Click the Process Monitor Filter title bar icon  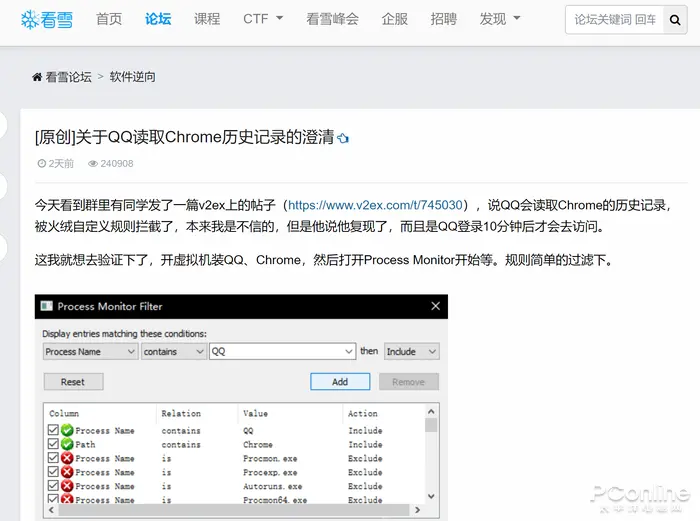click(x=46, y=306)
